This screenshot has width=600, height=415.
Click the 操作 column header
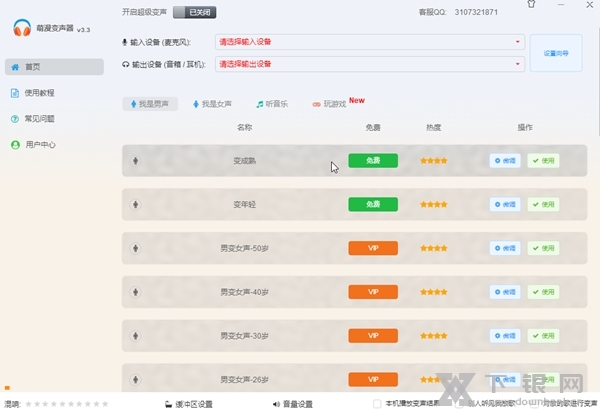[x=525, y=127]
